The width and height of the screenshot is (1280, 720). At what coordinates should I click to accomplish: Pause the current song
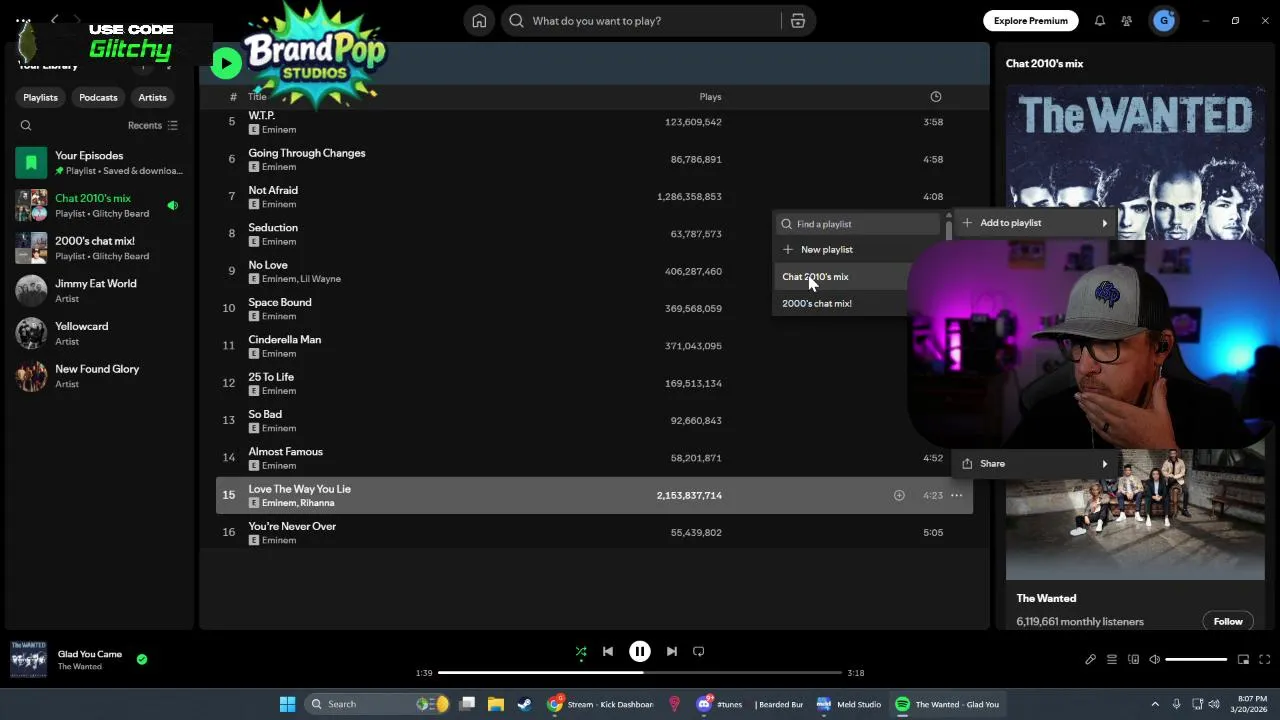(x=640, y=651)
